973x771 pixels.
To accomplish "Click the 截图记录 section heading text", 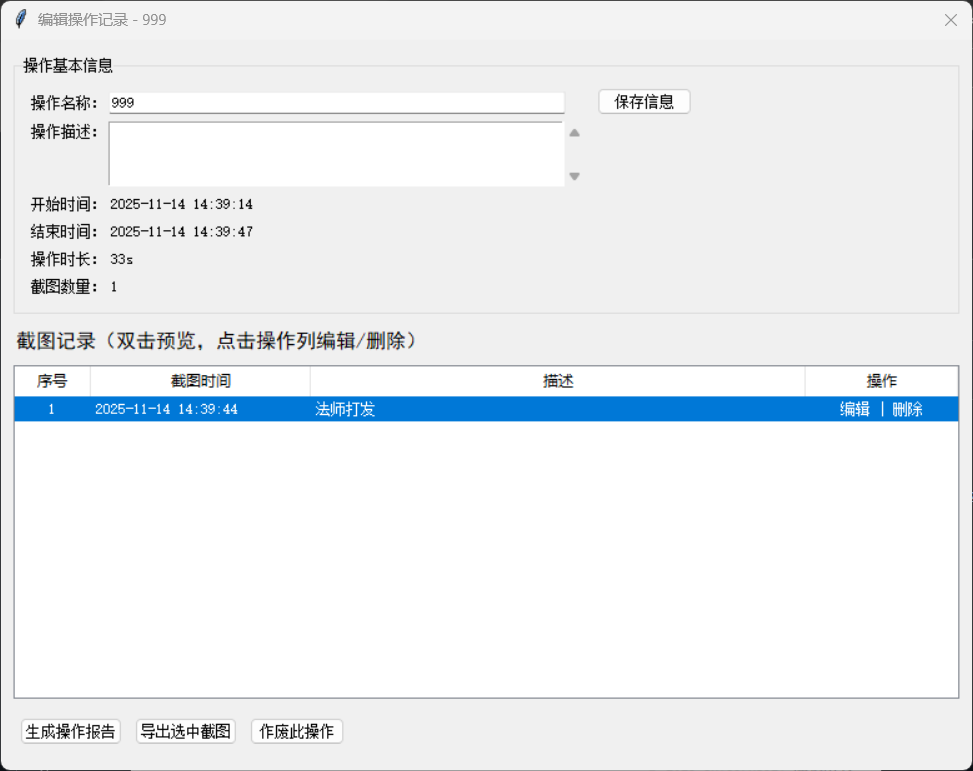I will 216,341.
